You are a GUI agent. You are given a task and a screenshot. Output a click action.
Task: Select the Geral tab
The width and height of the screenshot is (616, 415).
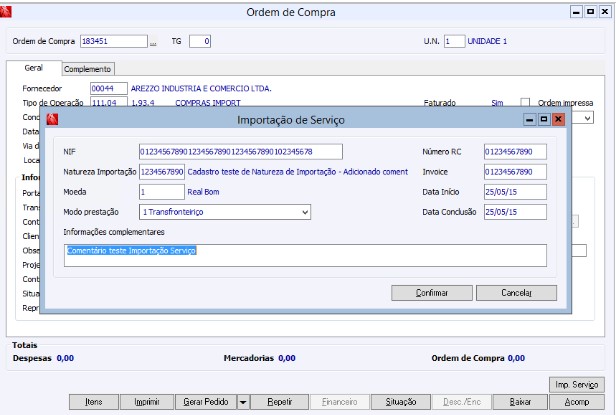pyautogui.click(x=34, y=68)
